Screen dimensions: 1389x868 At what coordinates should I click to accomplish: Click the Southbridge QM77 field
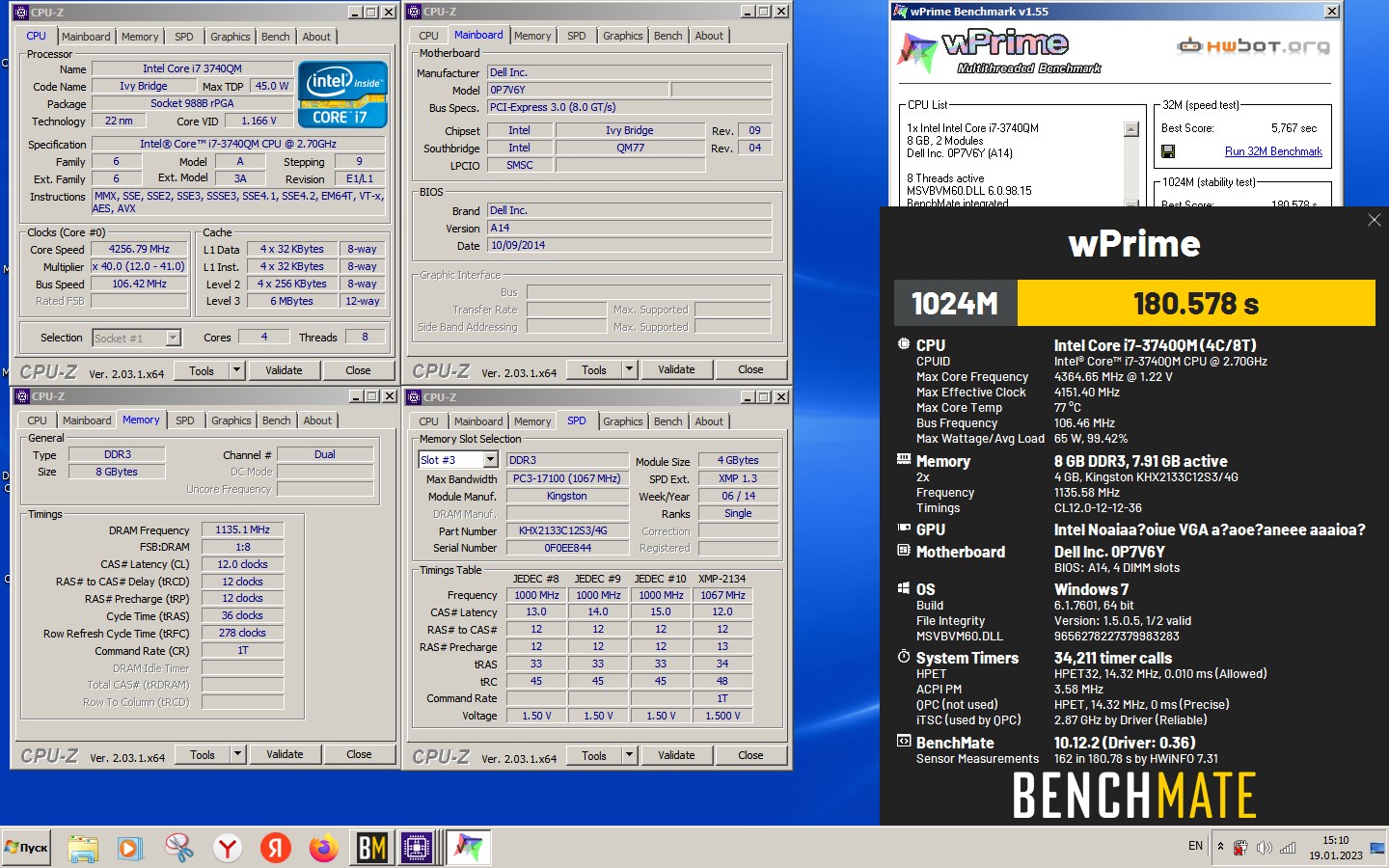630,148
